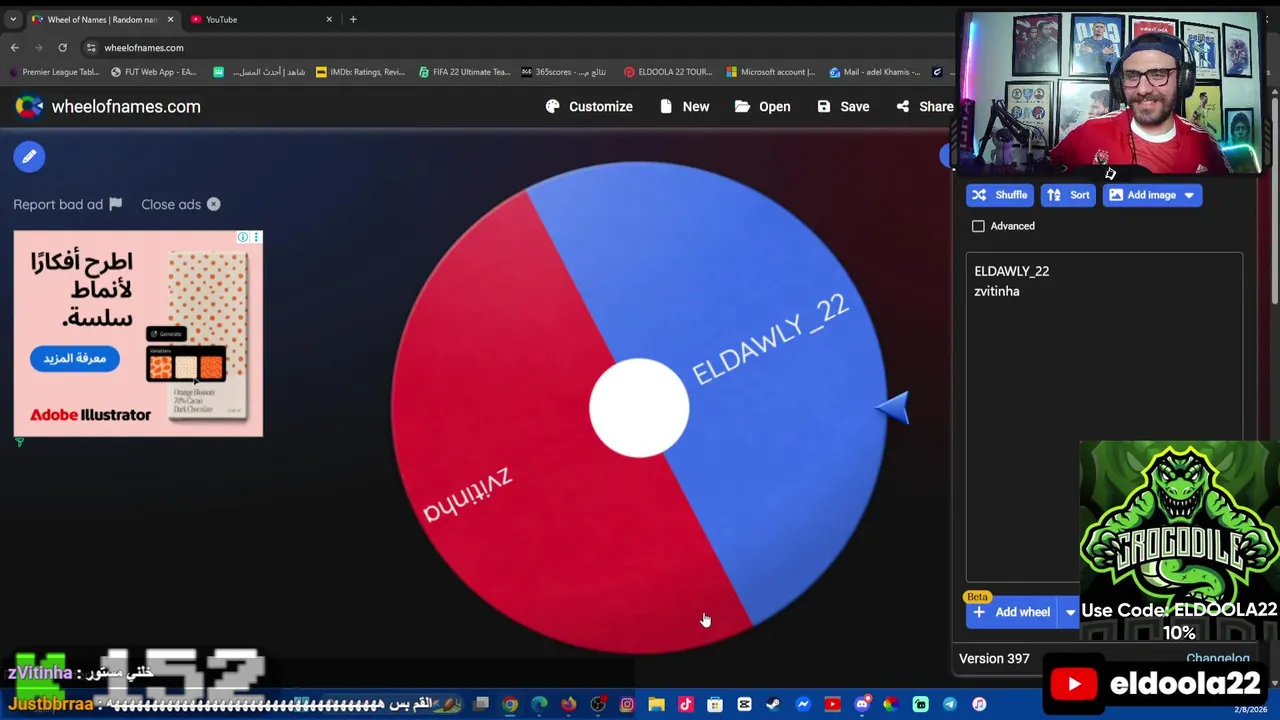Open TikTok from the taskbar
1280x720 pixels.
(685, 705)
